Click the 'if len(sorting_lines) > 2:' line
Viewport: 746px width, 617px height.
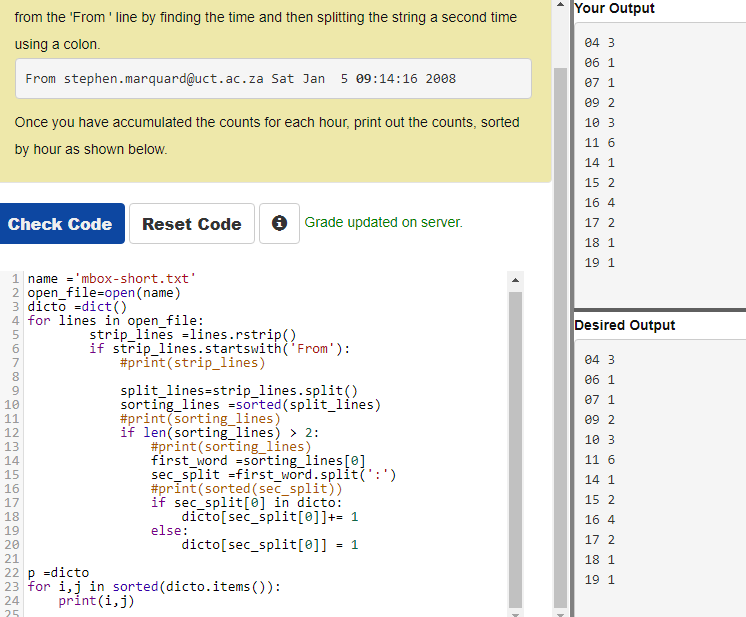coord(219,432)
